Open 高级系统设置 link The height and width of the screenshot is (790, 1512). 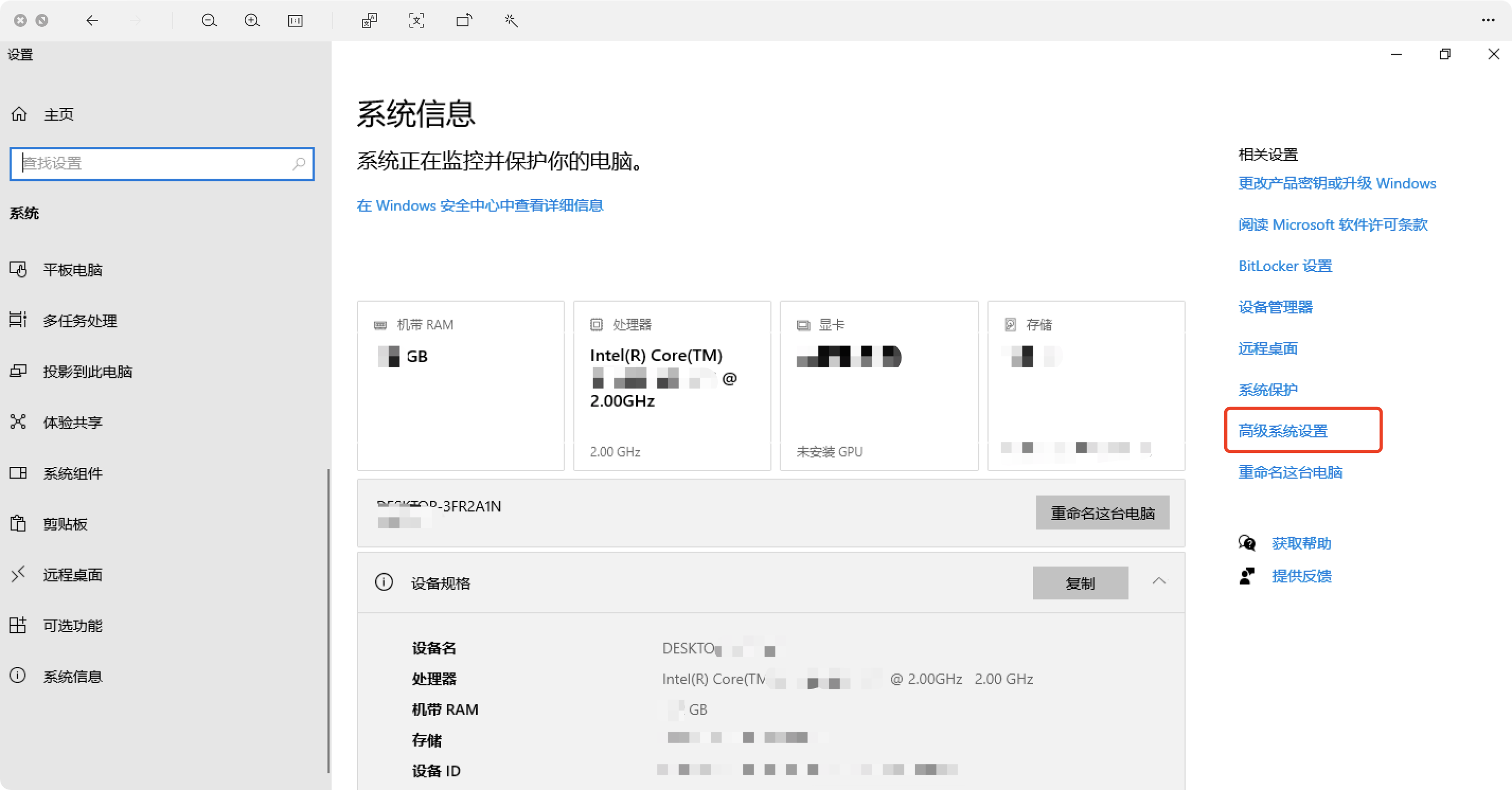(1283, 431)
